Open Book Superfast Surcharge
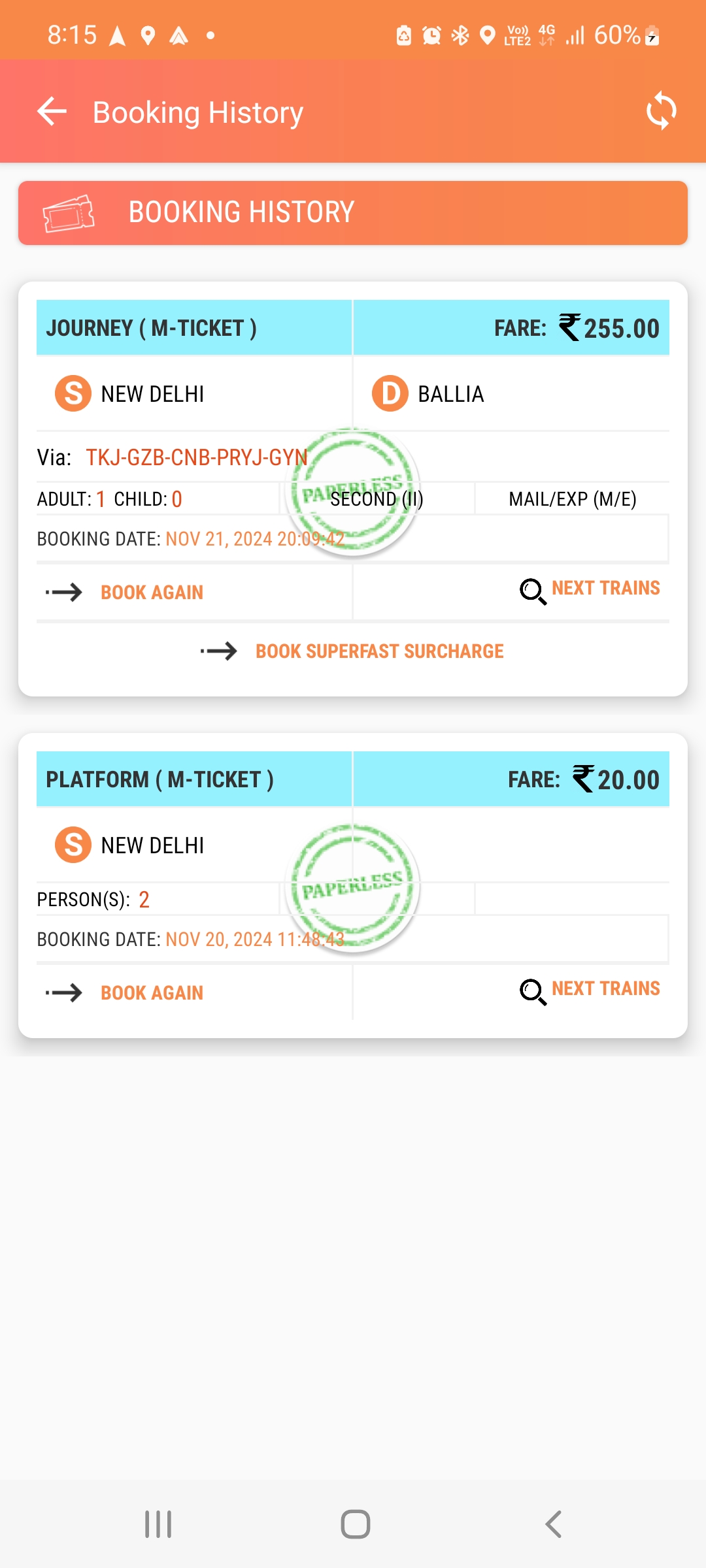The image size is (706, 1568). (x=379, y=651)
